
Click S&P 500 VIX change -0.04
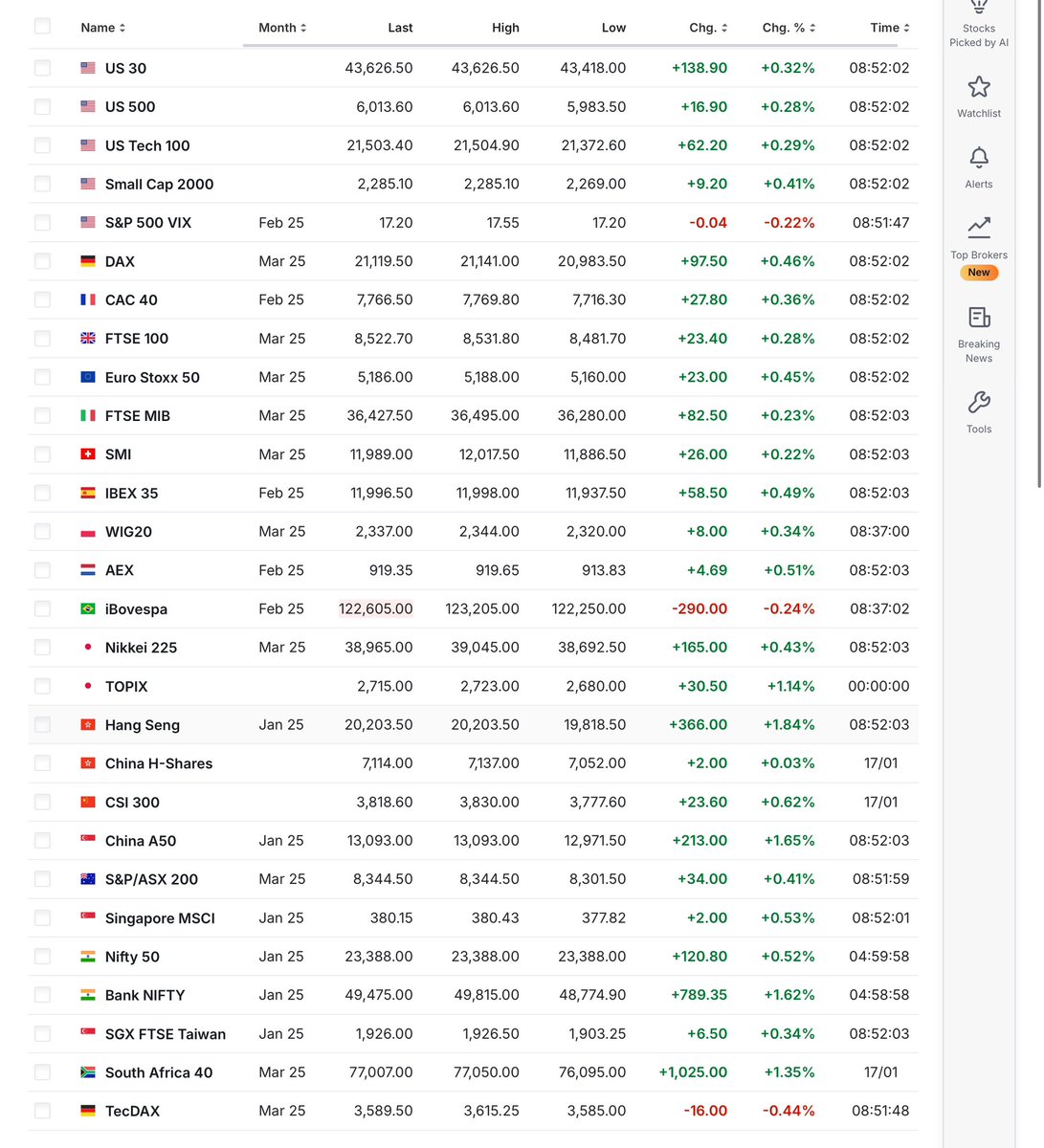click(x=708, y=223)
